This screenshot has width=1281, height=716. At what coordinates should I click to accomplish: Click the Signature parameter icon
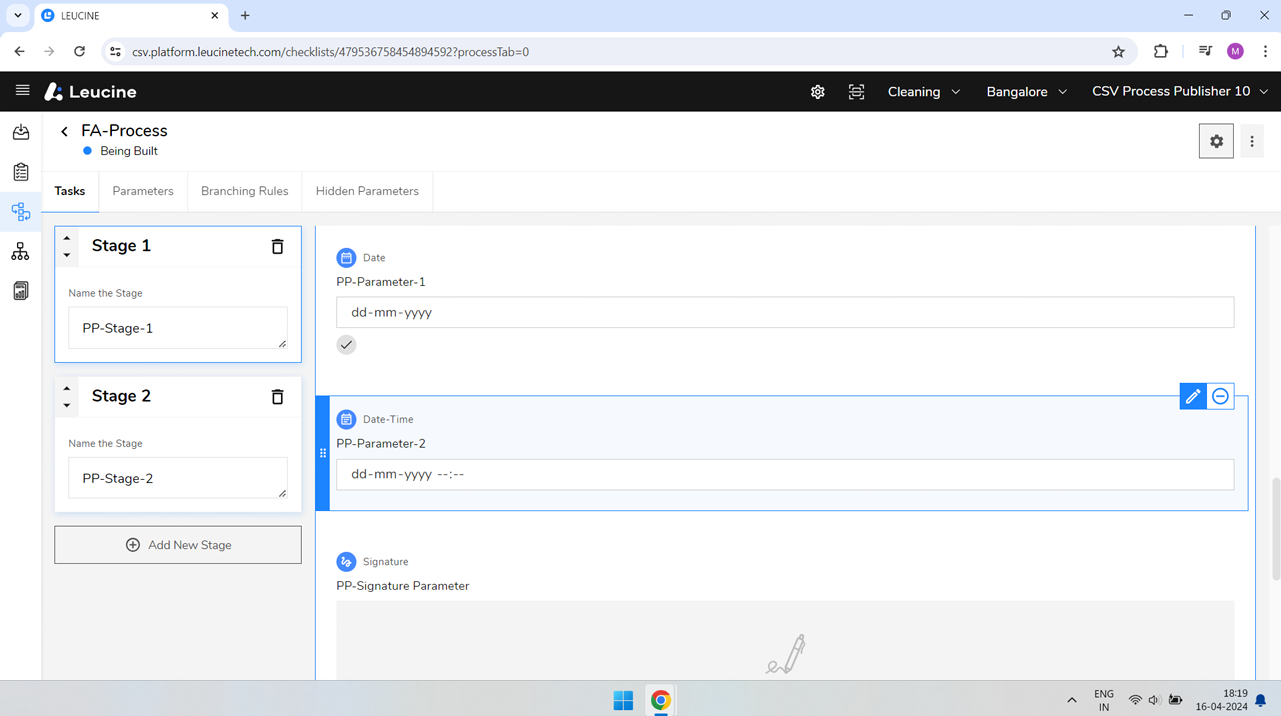[346, 562]
